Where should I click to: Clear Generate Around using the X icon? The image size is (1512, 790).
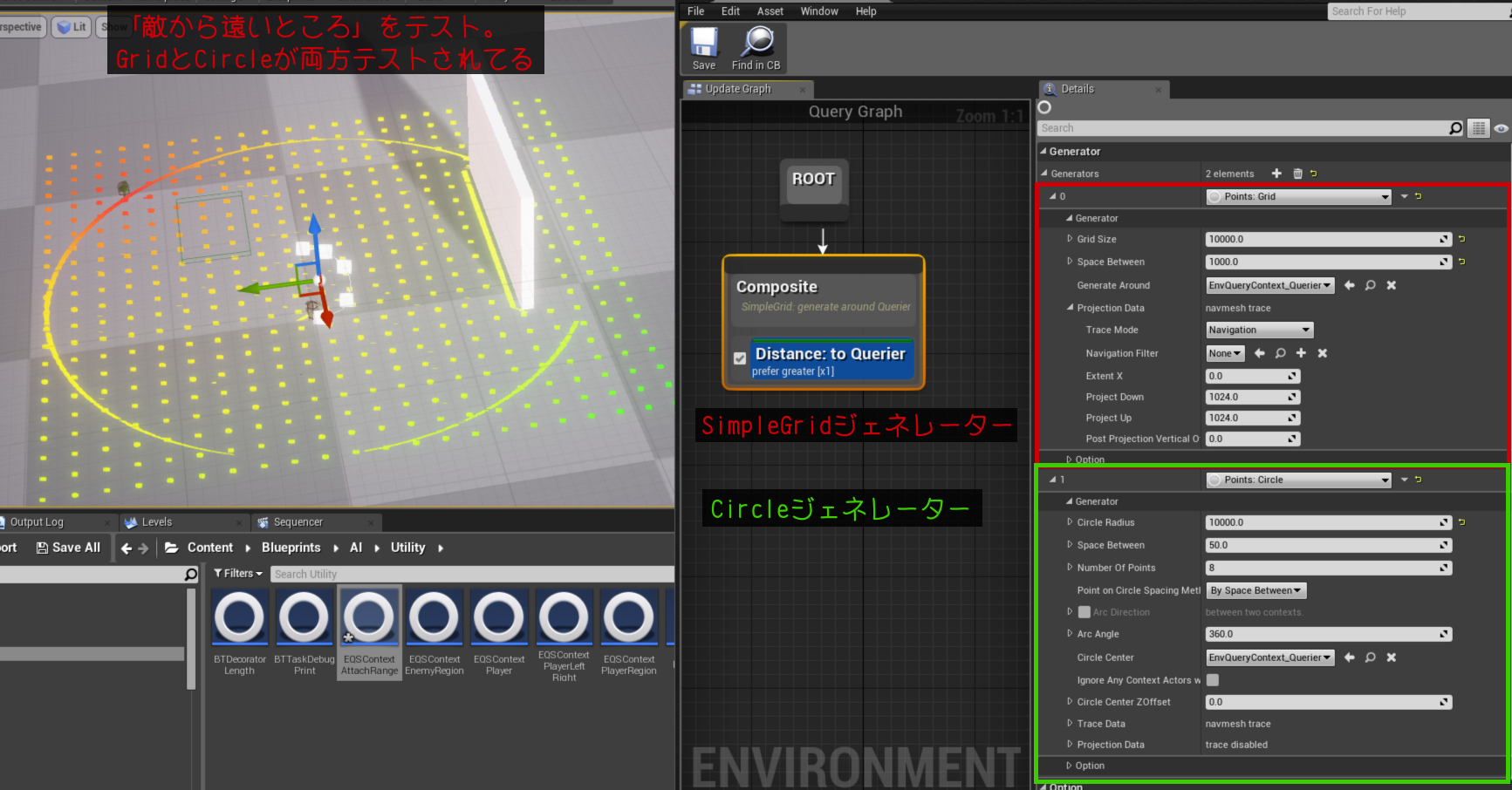1392,285
